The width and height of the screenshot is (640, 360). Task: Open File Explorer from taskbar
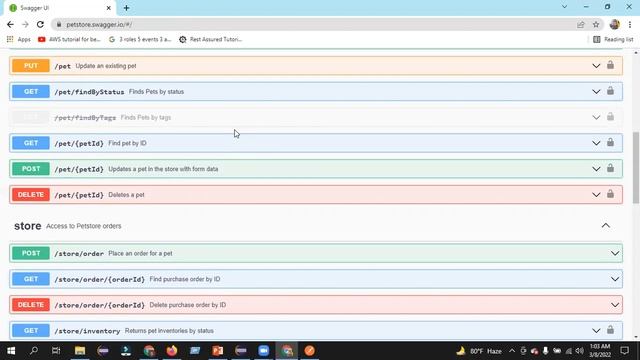(x=80, y=351)
